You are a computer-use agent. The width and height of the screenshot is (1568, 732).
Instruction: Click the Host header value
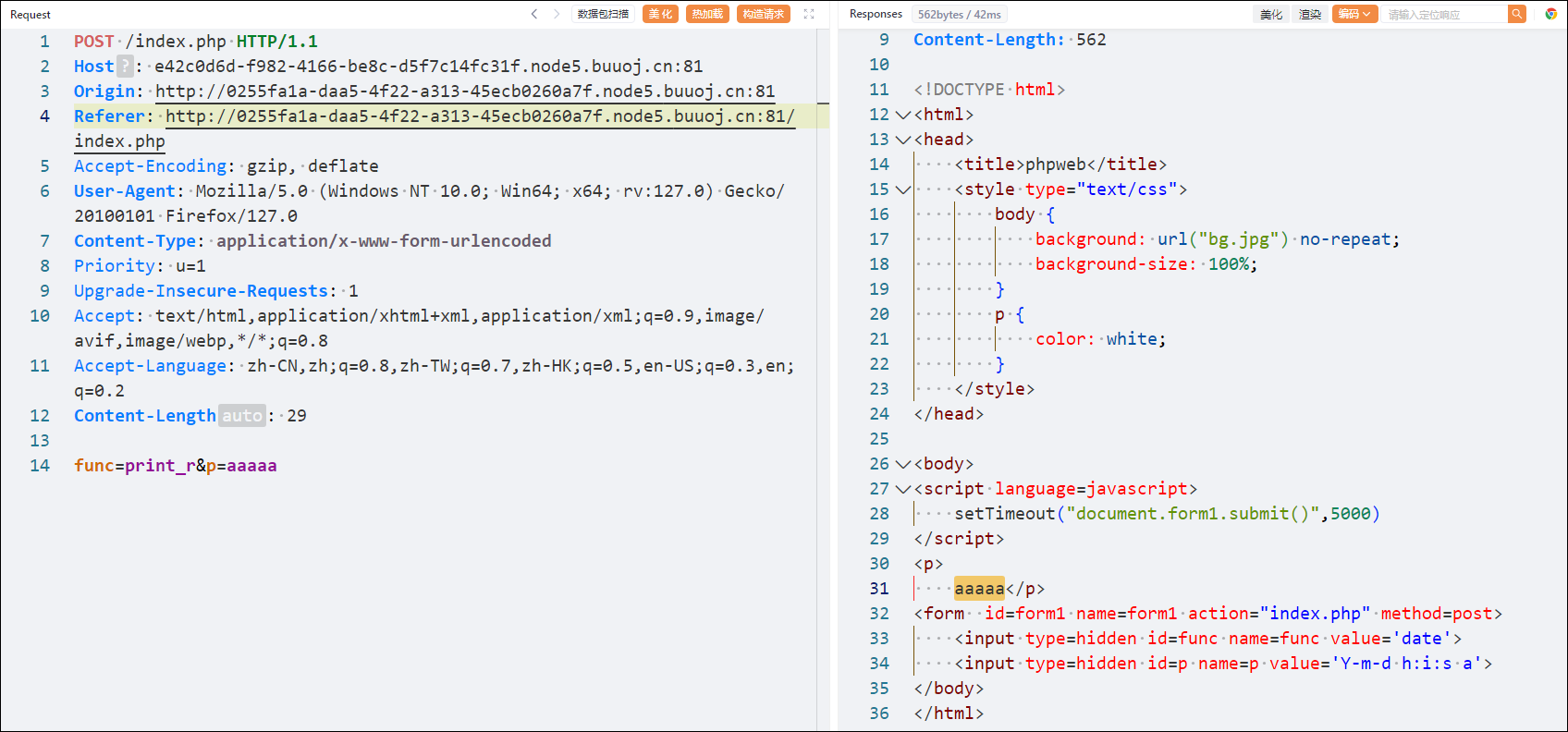(429, 67)
